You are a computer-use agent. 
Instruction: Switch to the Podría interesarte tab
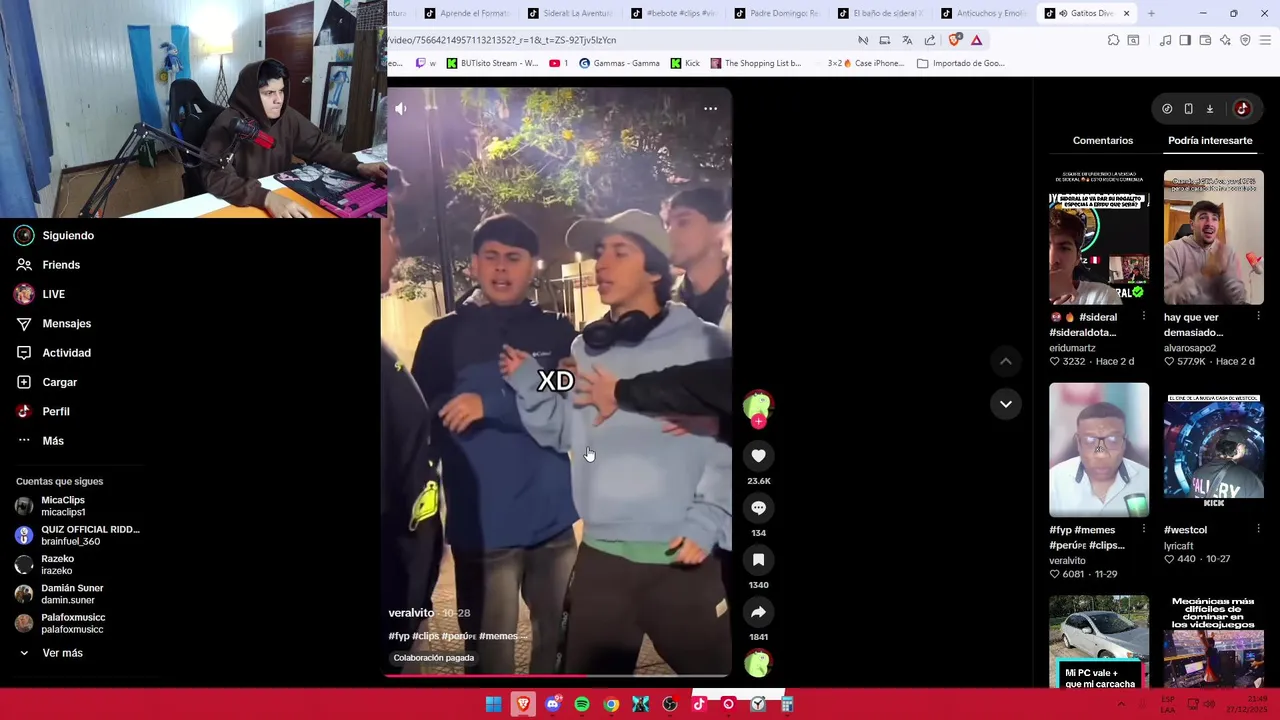[x=1210, y=141]
